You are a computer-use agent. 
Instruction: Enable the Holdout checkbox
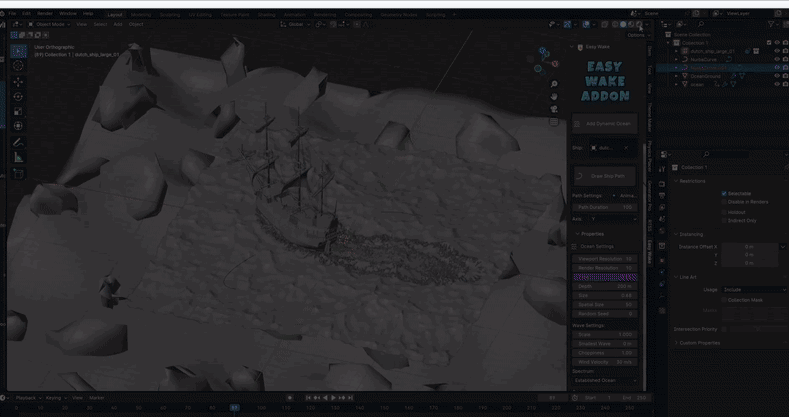click(x=724, y=212)
